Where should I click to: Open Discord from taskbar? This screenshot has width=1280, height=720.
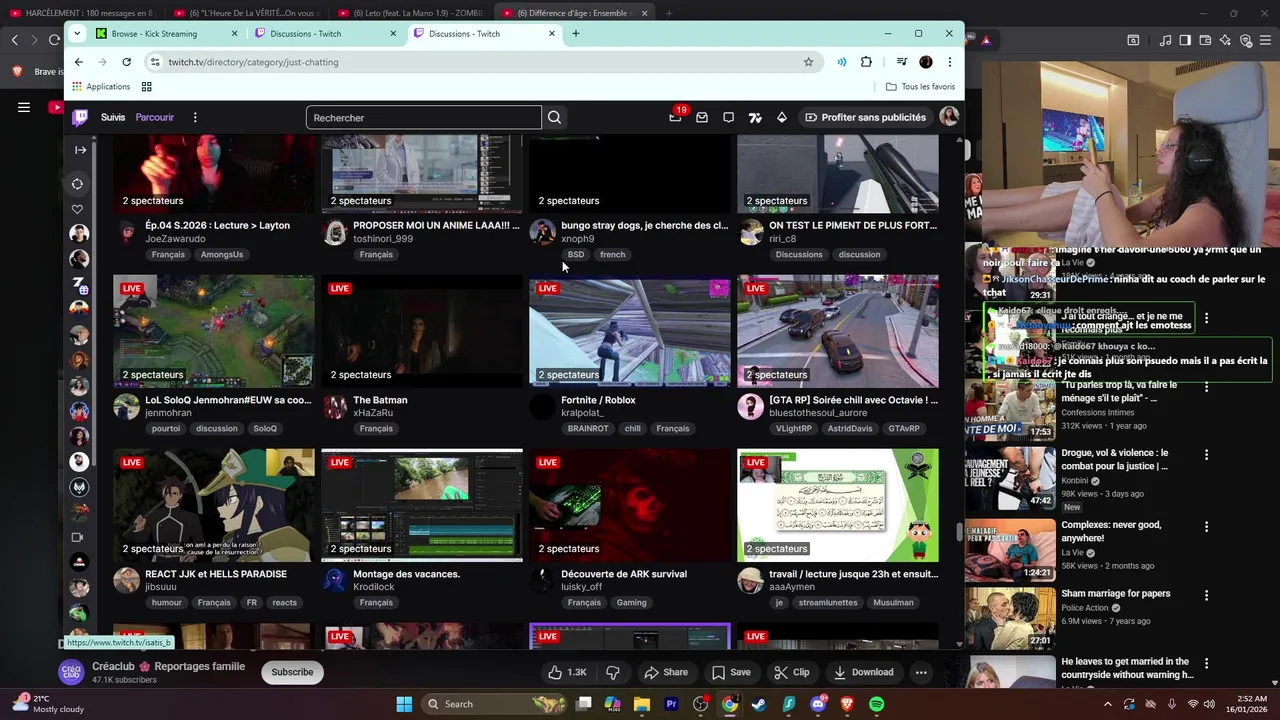(x=818, y=704)
